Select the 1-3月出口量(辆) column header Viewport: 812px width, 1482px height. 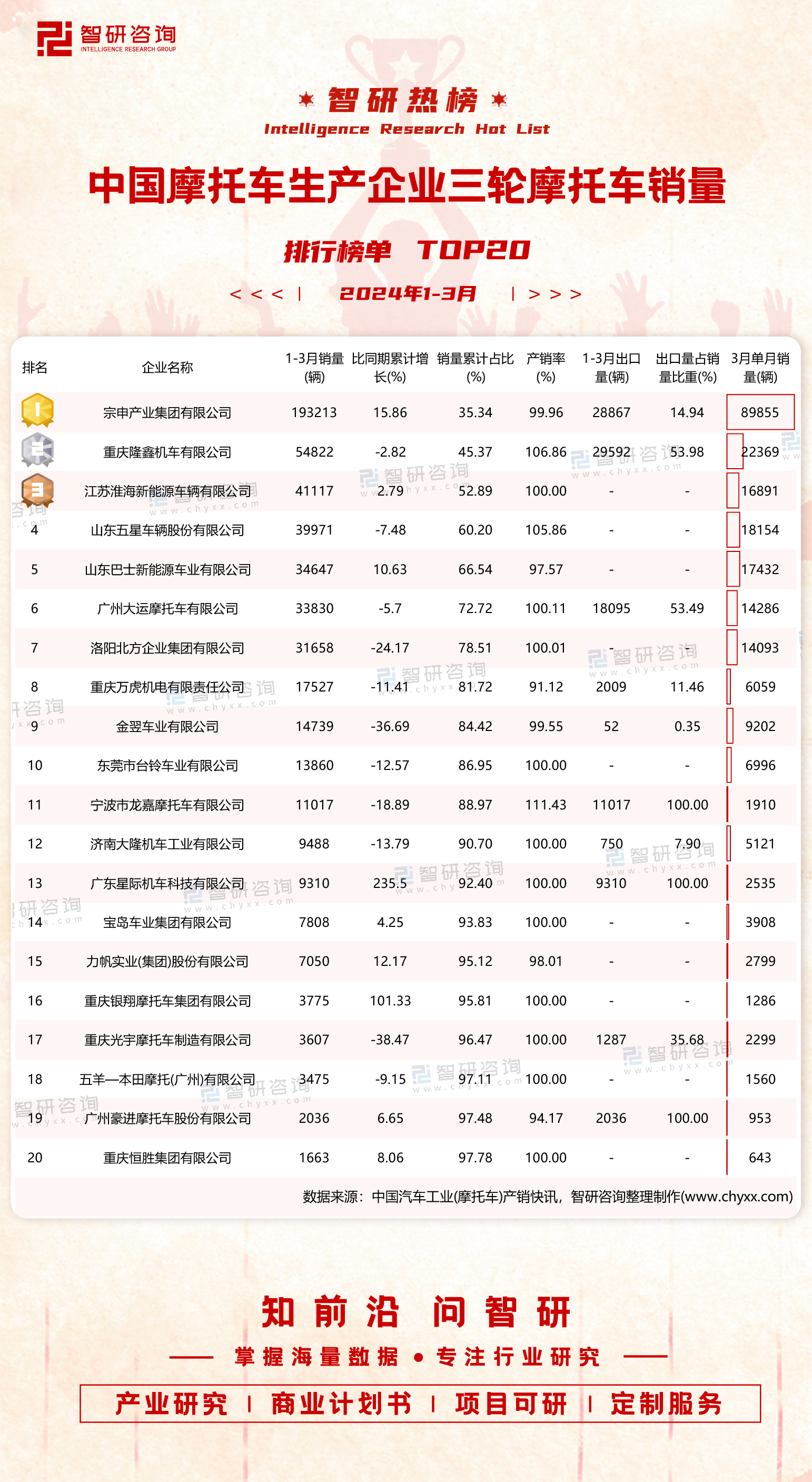click(611, 368)
